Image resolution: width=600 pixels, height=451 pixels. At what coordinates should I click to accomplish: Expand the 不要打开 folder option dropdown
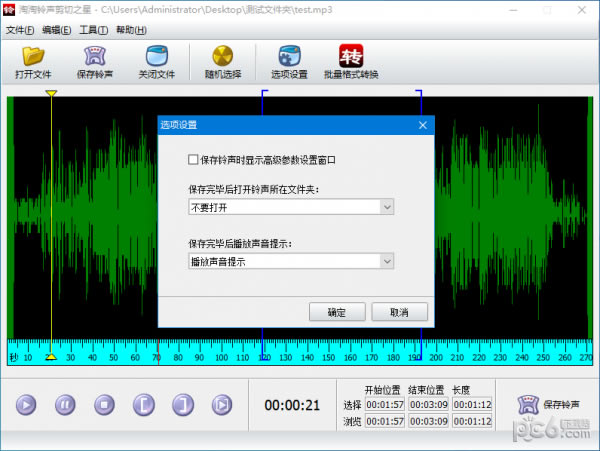click(x=387, y=207)
